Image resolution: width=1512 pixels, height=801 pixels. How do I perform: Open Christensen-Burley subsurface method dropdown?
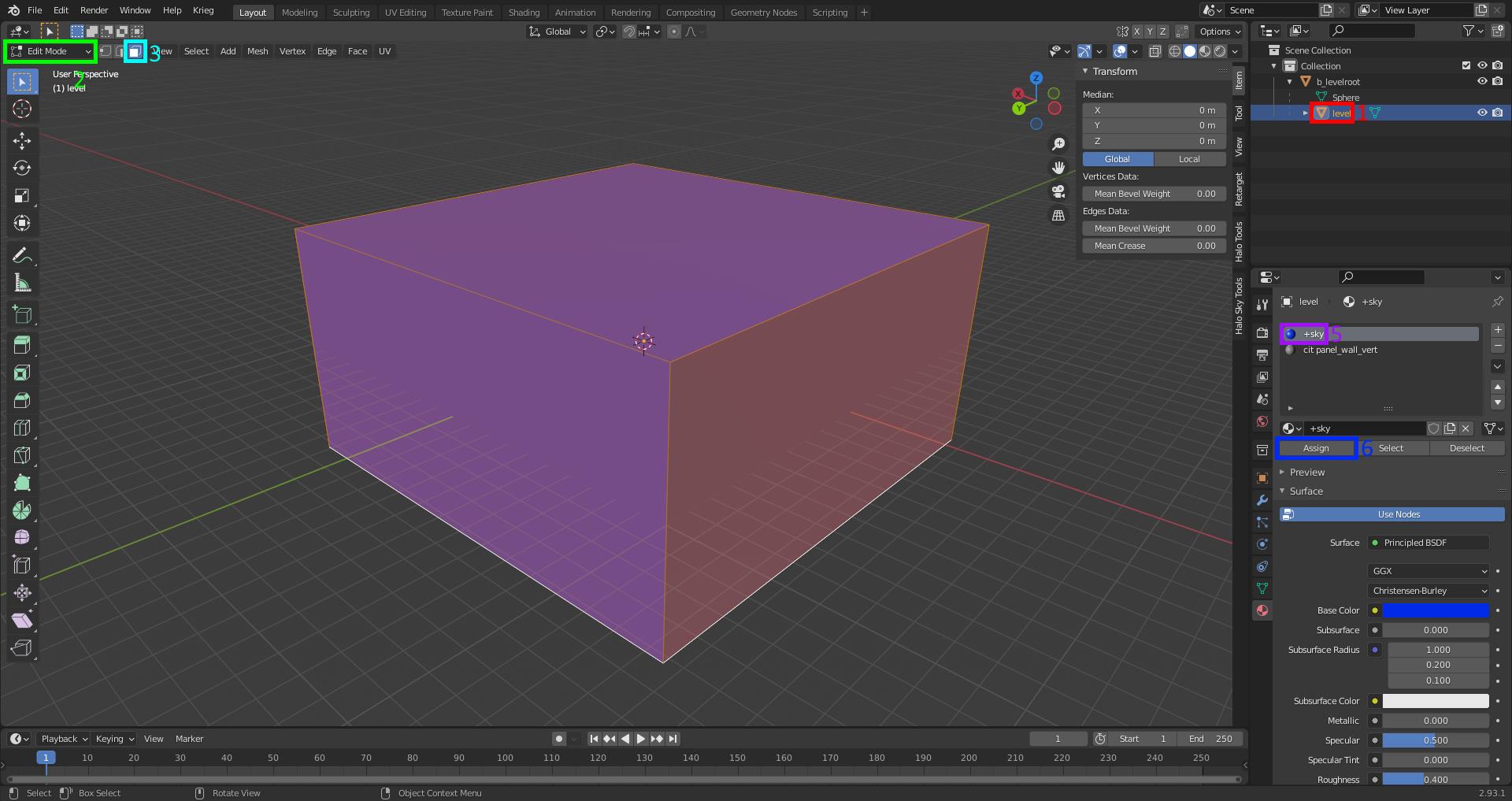click(1429, 591)
